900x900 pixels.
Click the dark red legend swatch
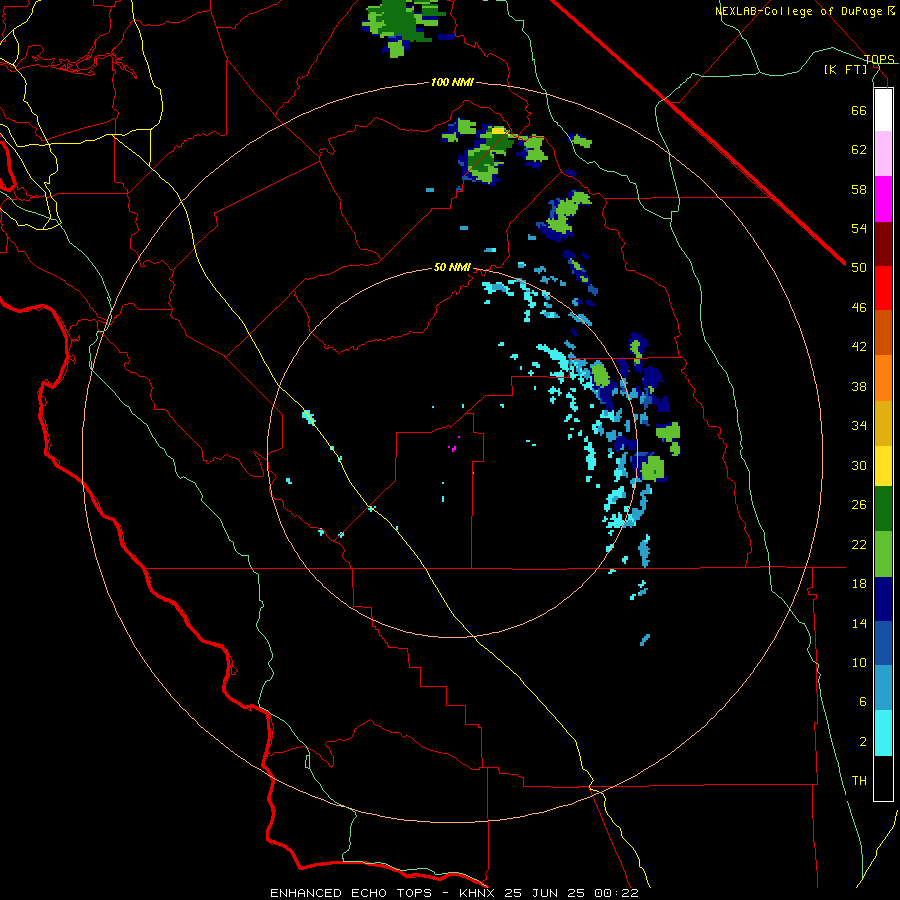click(x=883, y=244)
